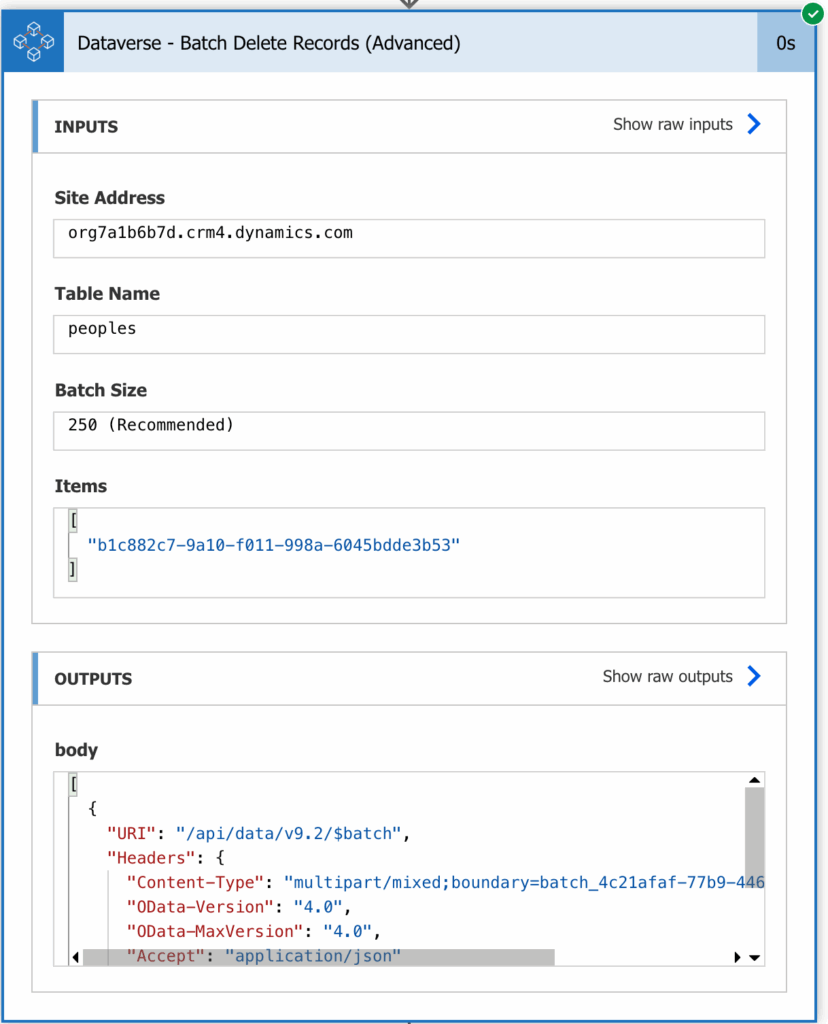The height and width of the screenshot is (1024, 828).
Task: Select the Site Address field value
Action: 409,238
